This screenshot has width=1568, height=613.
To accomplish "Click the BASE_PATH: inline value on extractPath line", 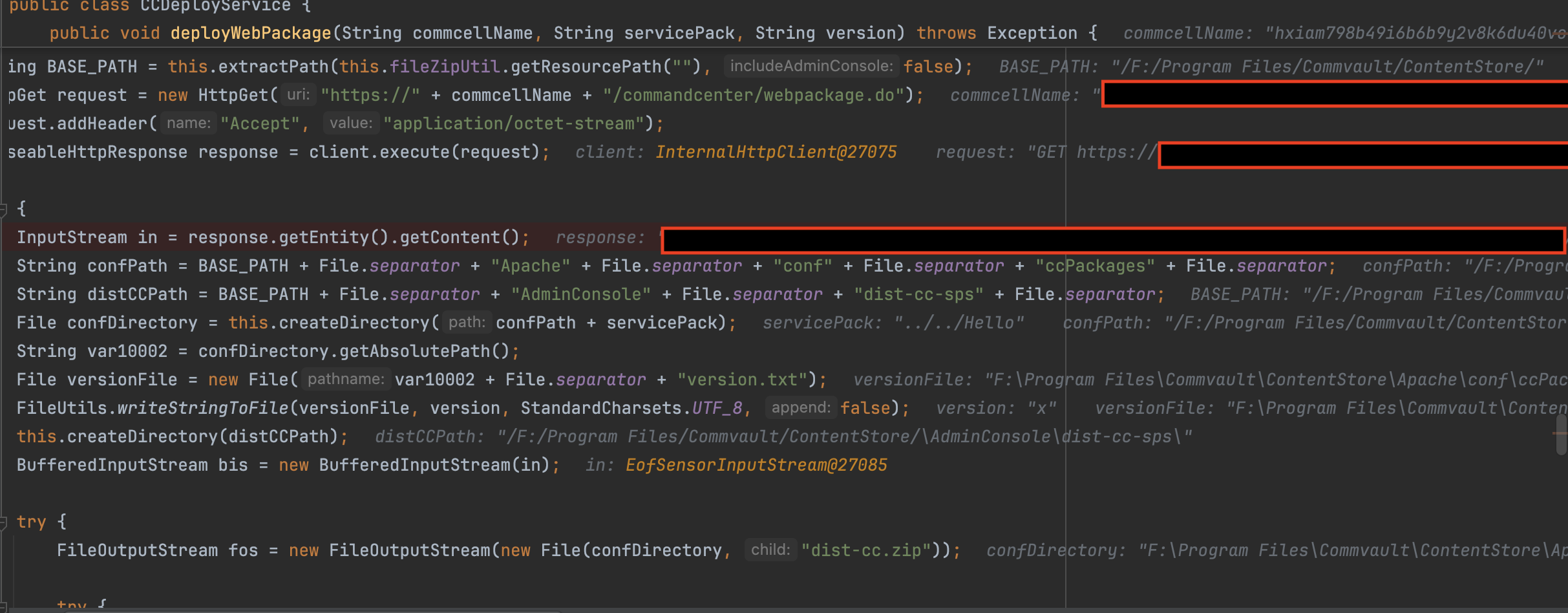I will click(x=1271, y=67).
